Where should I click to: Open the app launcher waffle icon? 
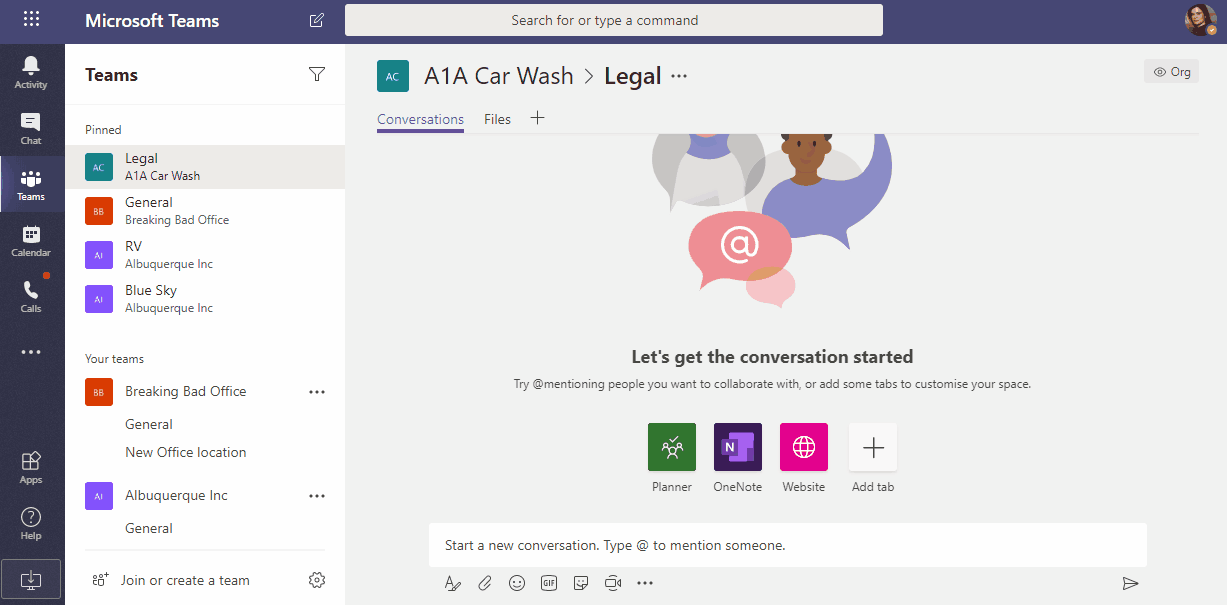(31, 19)
